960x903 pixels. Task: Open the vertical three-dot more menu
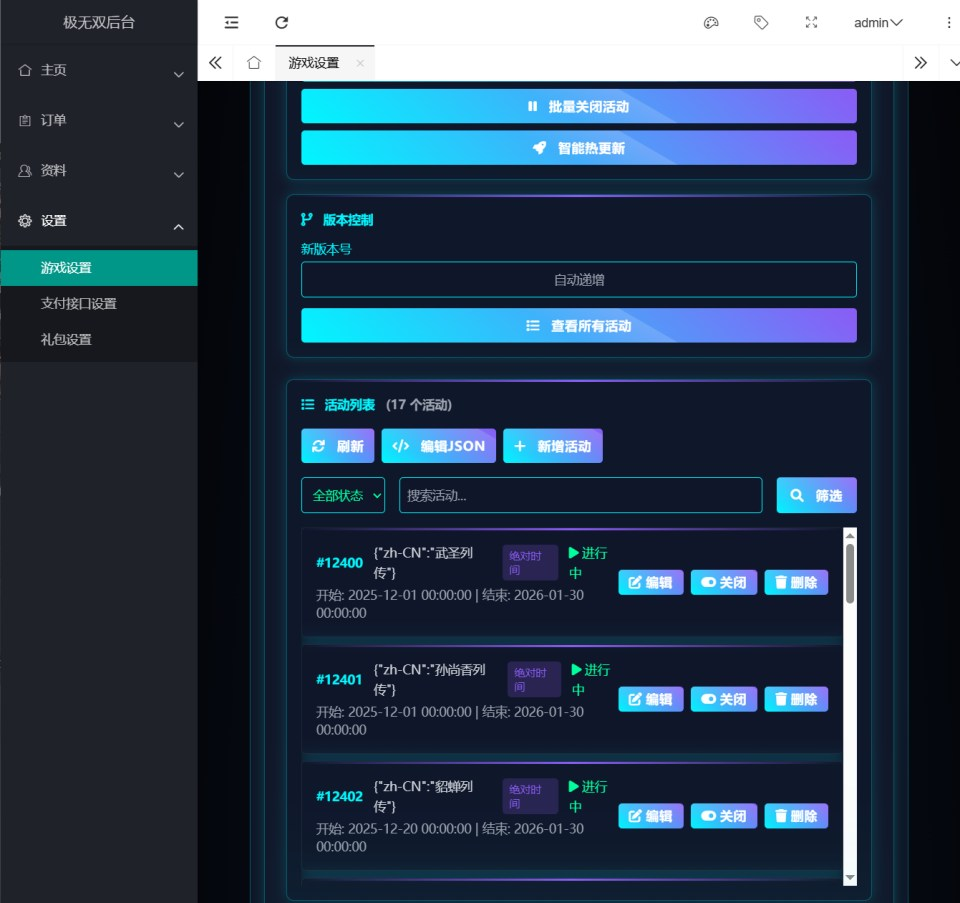coord(948,22)
